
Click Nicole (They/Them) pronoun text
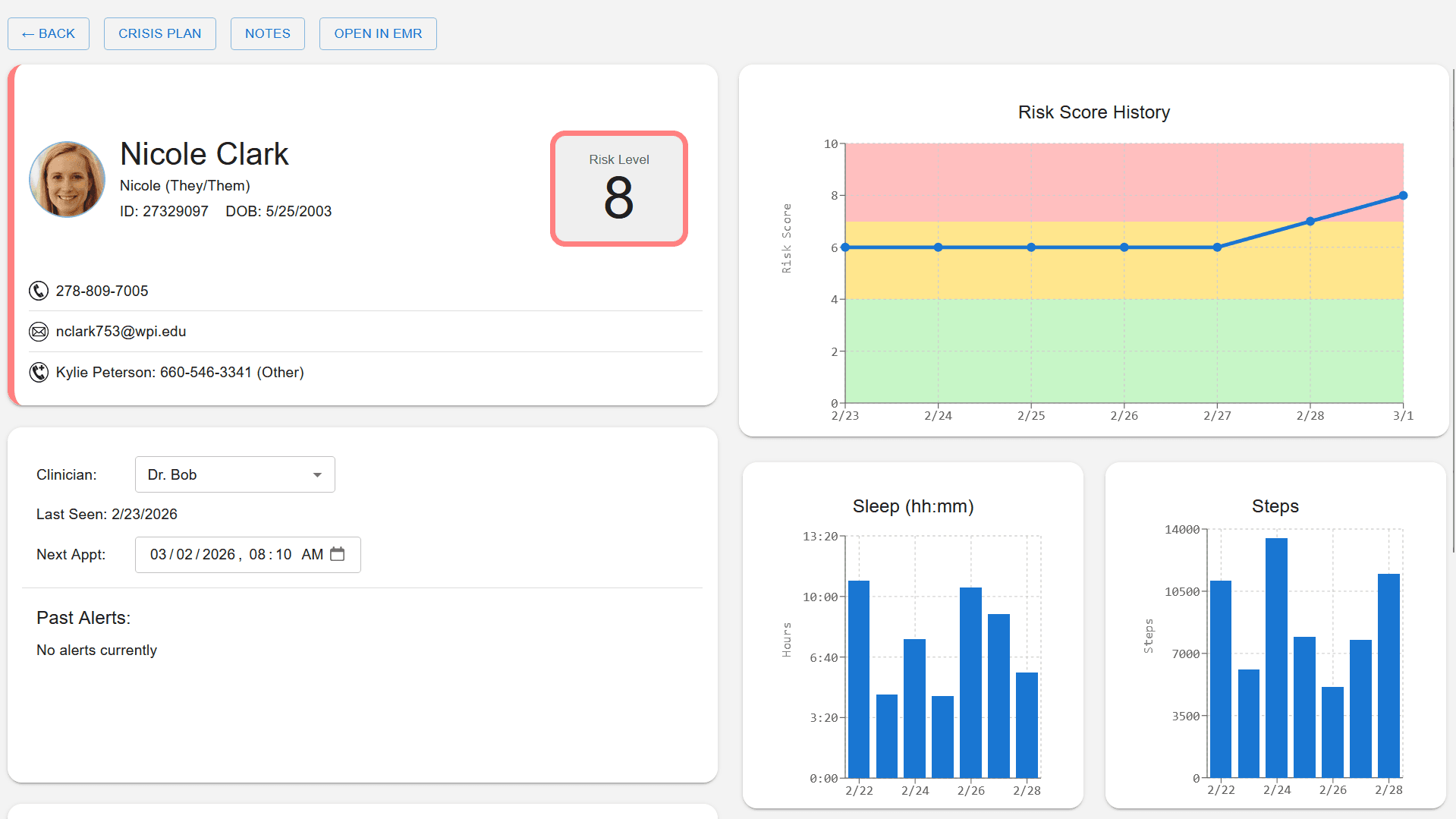tap(185, 186)
